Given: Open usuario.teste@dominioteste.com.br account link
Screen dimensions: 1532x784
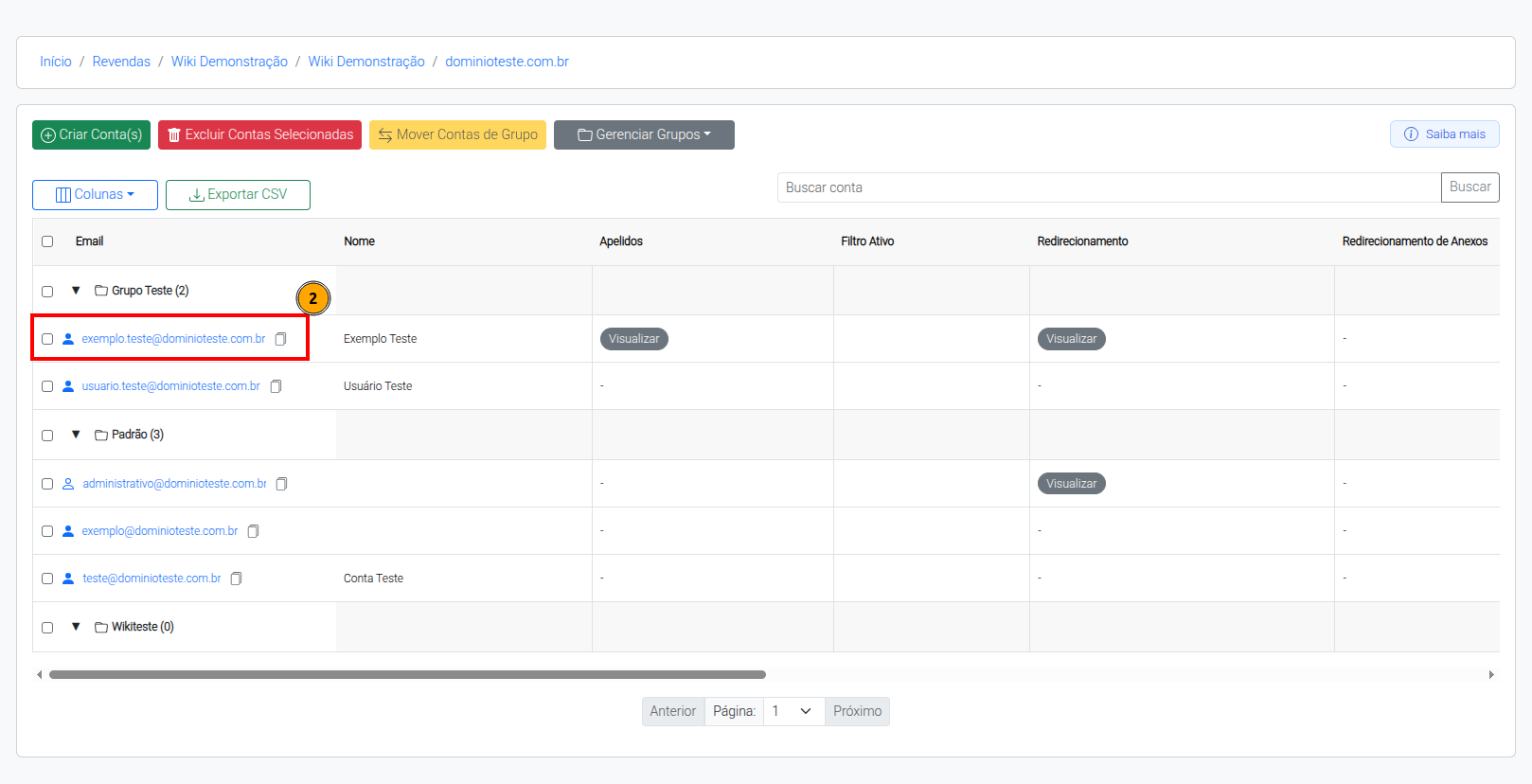Looking at the screenshot, I should click(170, 386).
